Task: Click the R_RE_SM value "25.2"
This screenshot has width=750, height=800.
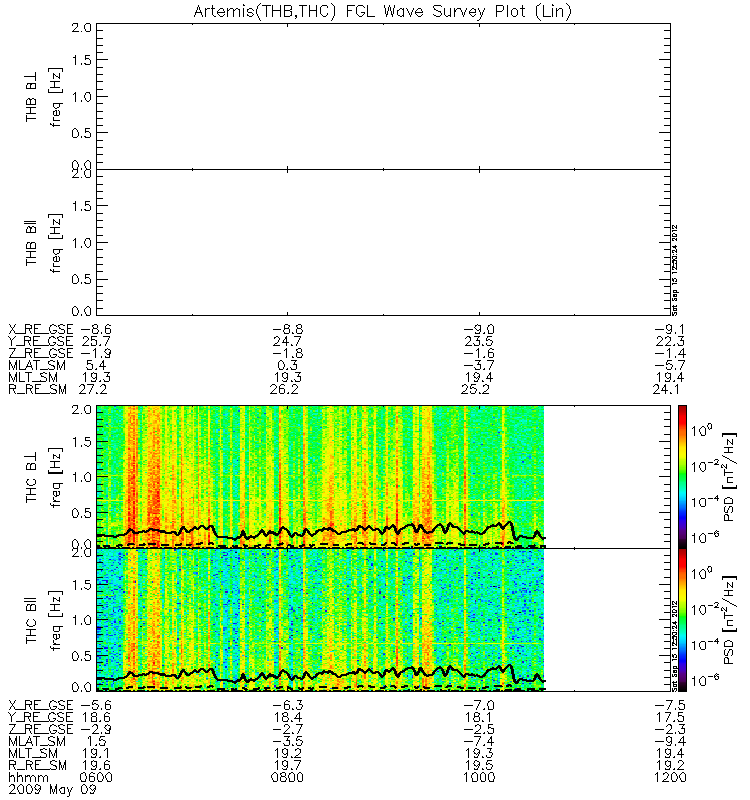Action: click(475, 389)
